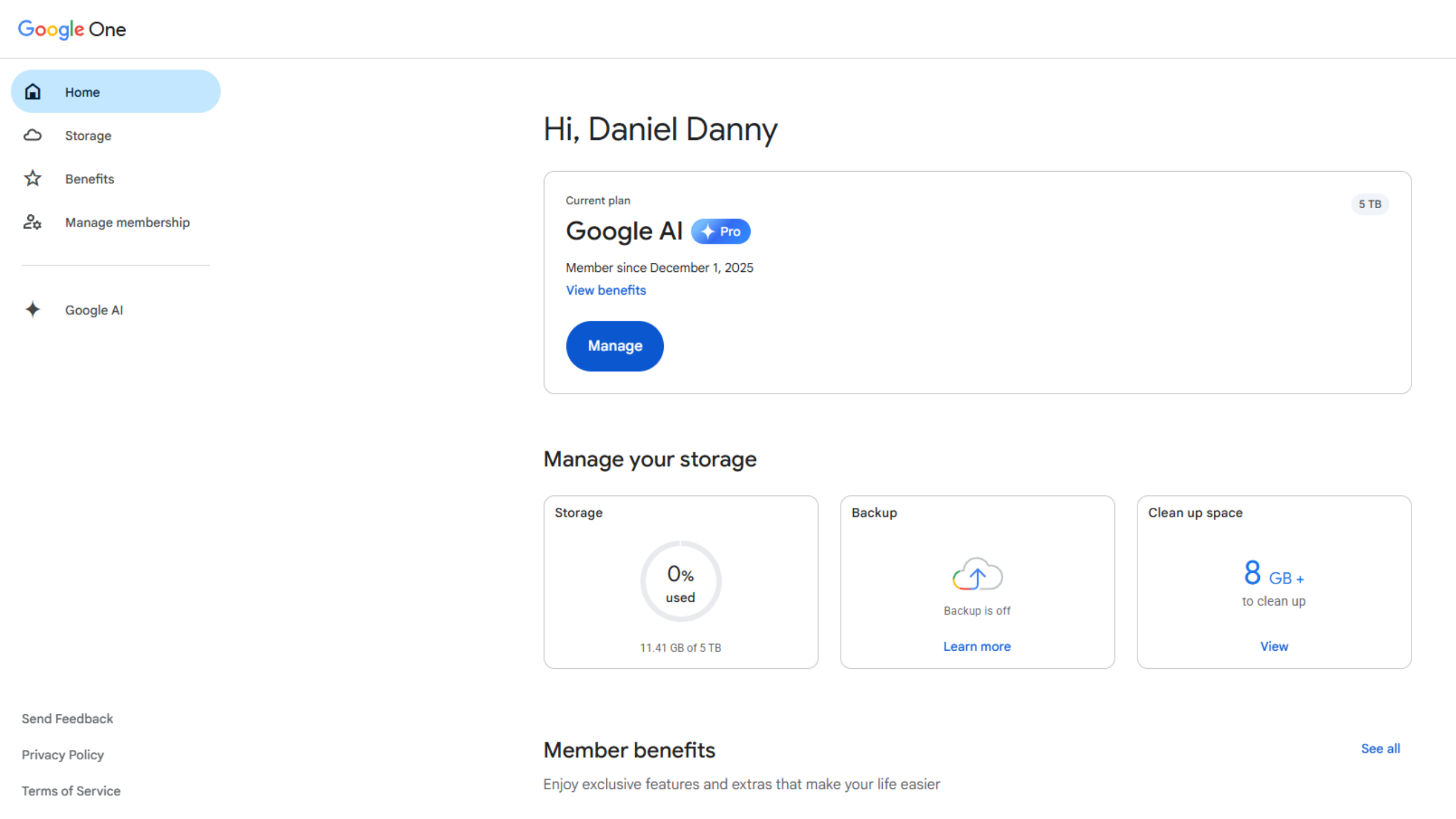Image resolution: width=1456 pixels, height=819 pixels.
Task: Open Storage in the sidebar
Action: tap(115, 135)
